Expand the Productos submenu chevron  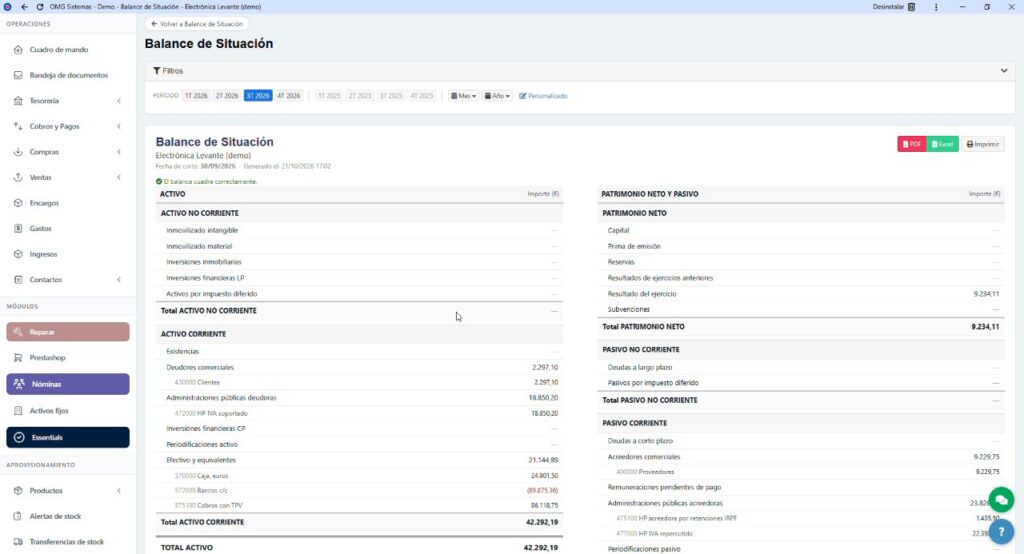point(119,491)
